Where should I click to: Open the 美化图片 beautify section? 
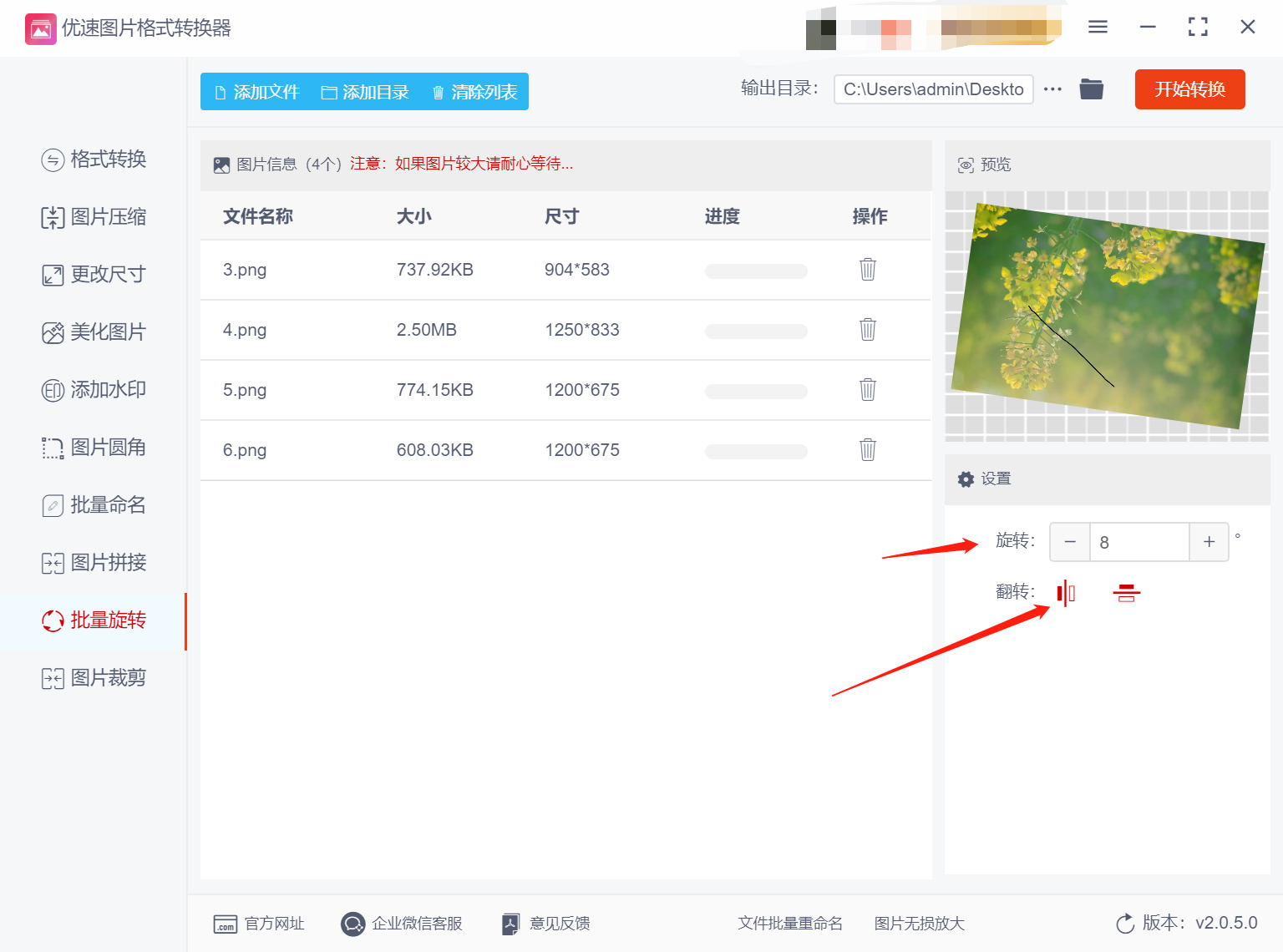[x=94, y=332]
